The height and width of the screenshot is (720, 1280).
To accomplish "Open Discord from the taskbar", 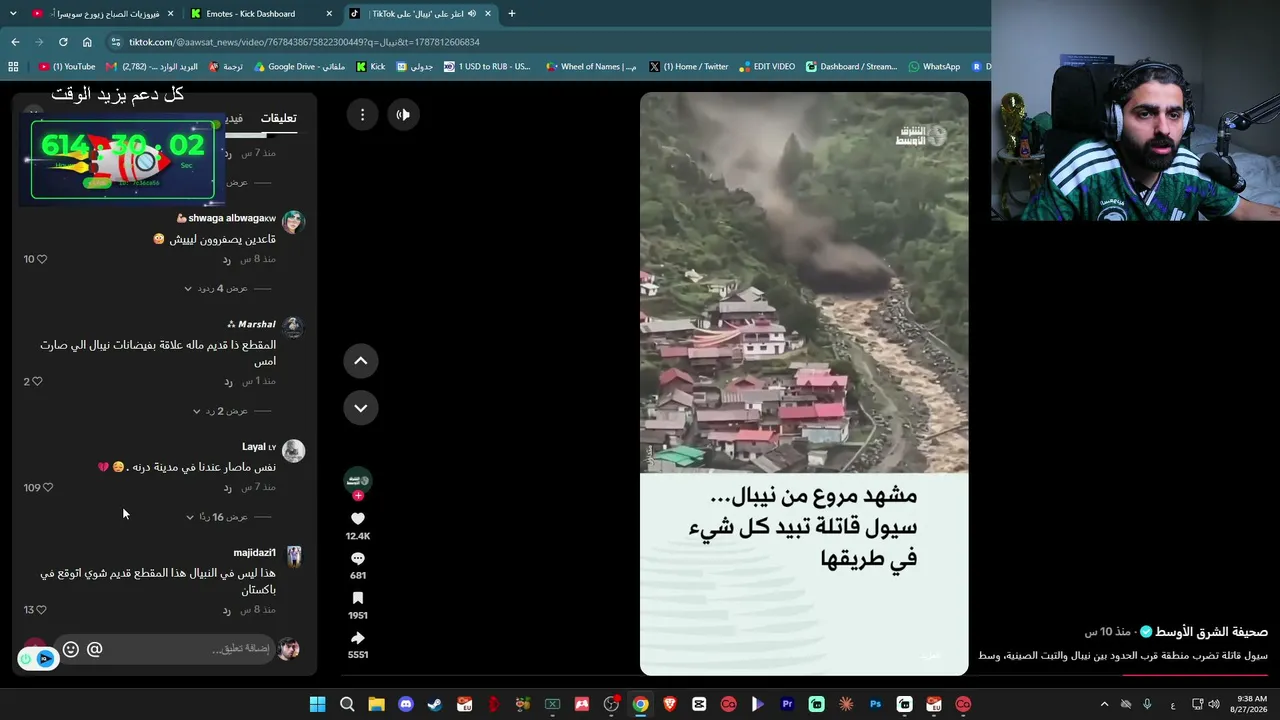I will pos(406,704).
